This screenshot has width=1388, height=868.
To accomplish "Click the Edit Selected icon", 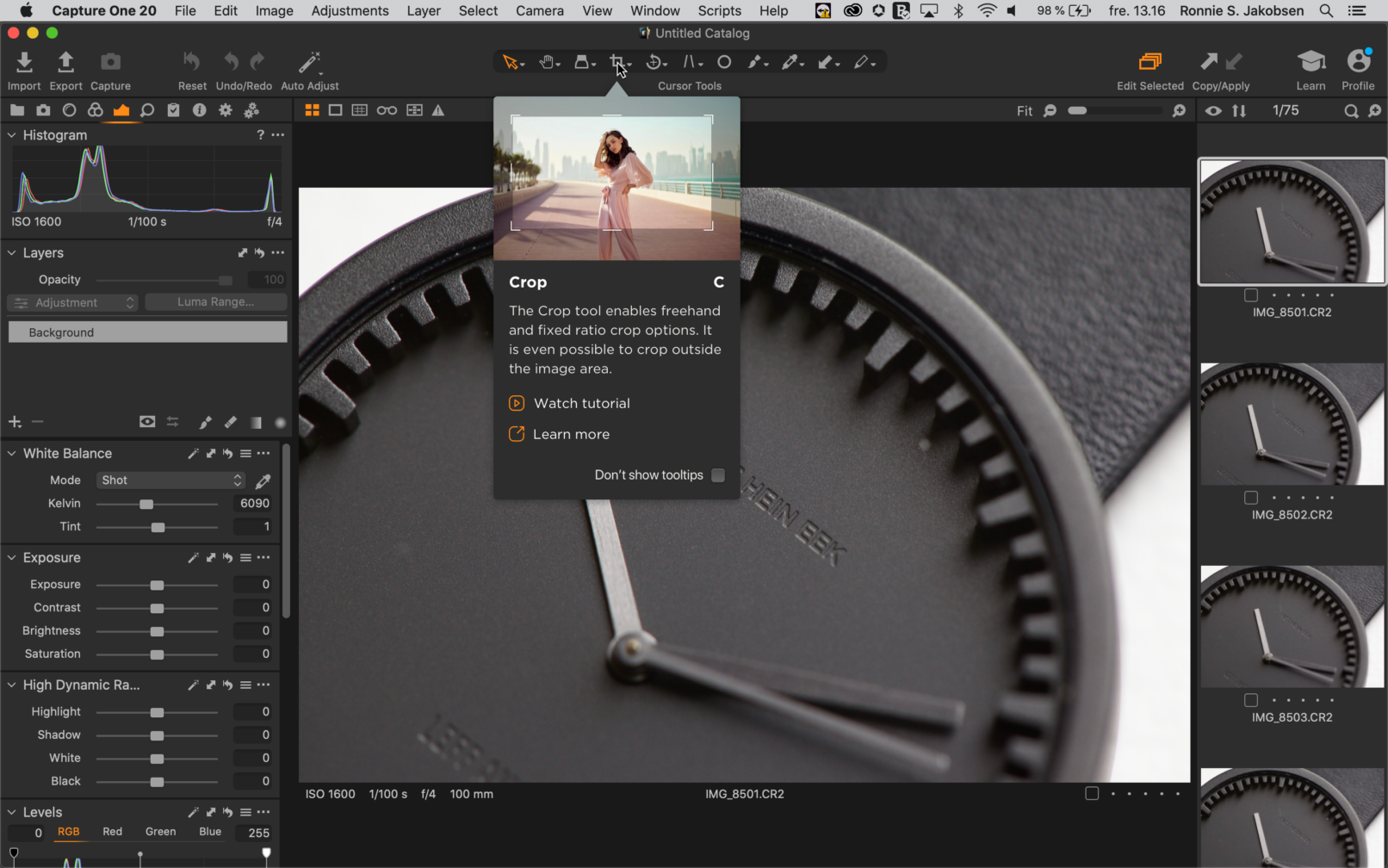I will (x=1149, y=62).
